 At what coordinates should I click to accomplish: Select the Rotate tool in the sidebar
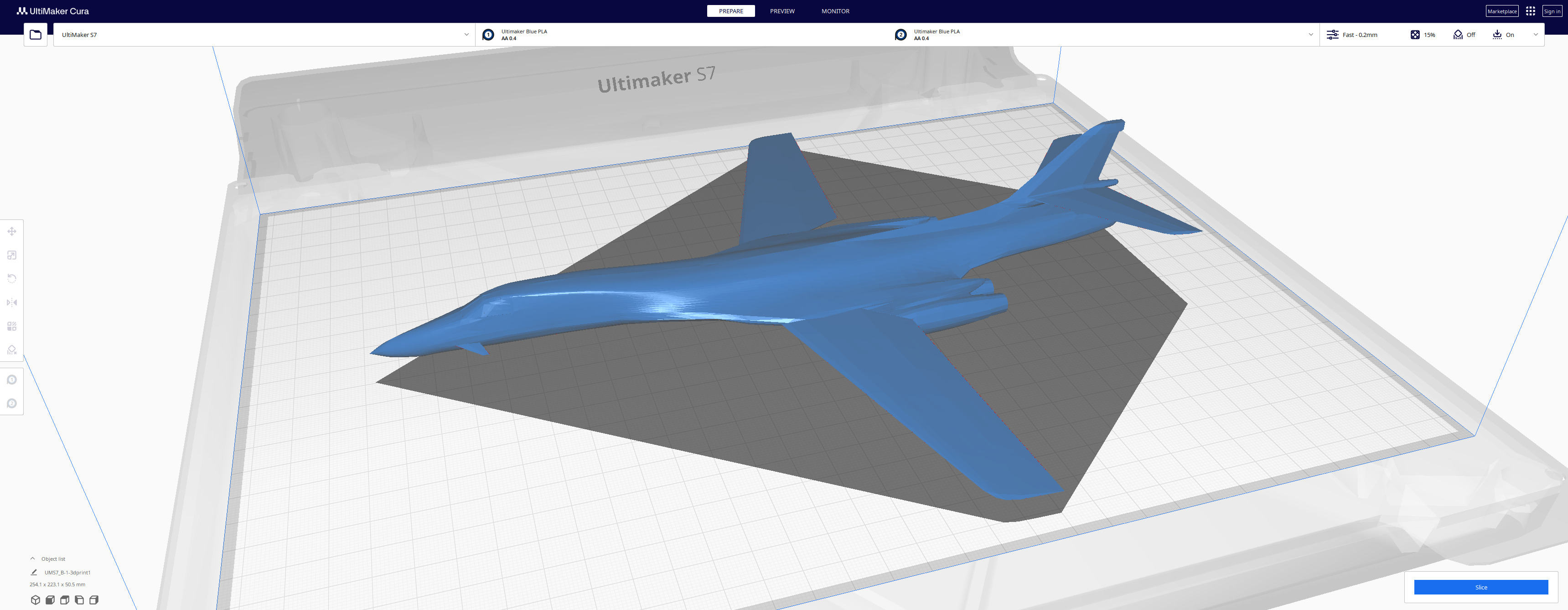tap(11, 278)
